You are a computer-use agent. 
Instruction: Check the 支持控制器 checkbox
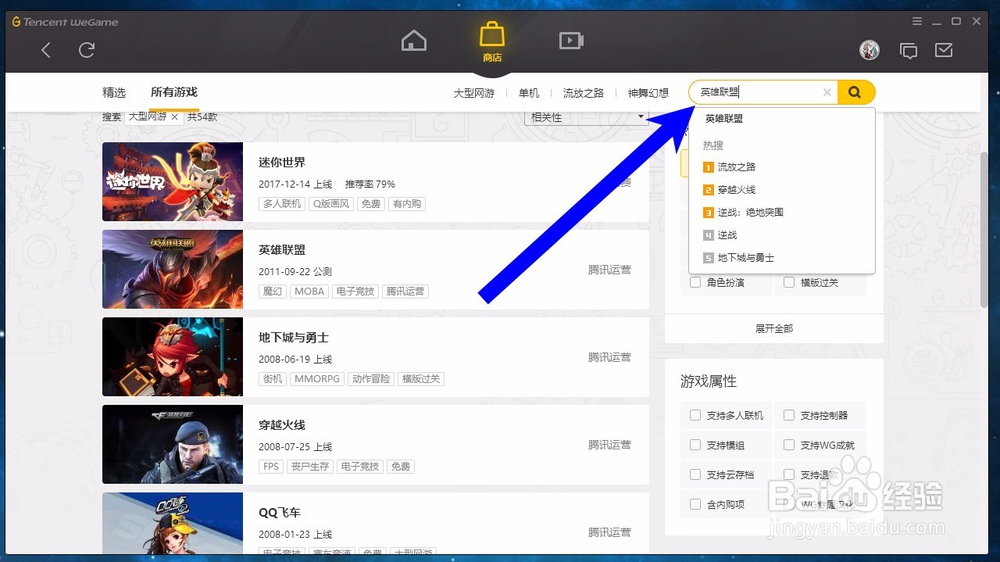point(789,415)
